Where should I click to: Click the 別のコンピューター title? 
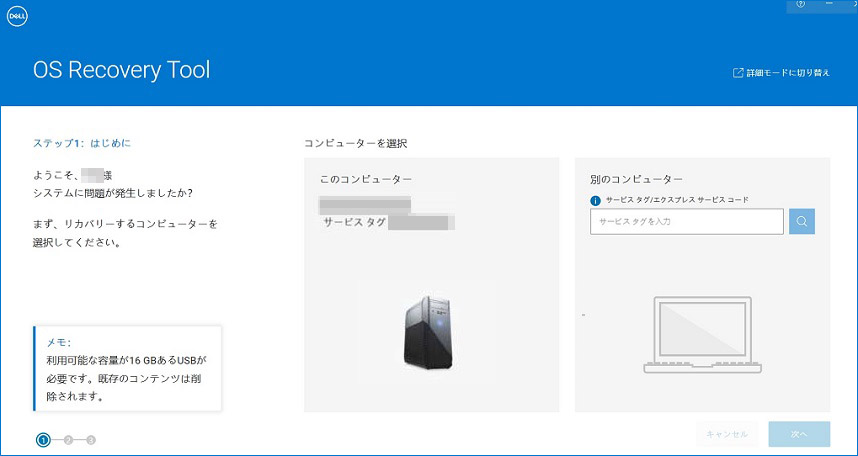(x=636, y=179)
